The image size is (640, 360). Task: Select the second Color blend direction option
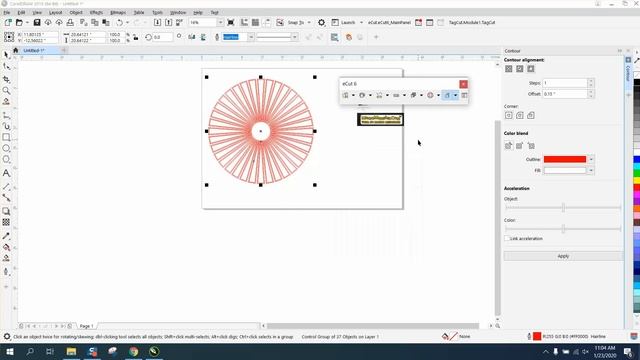click(x=520, y=146)
